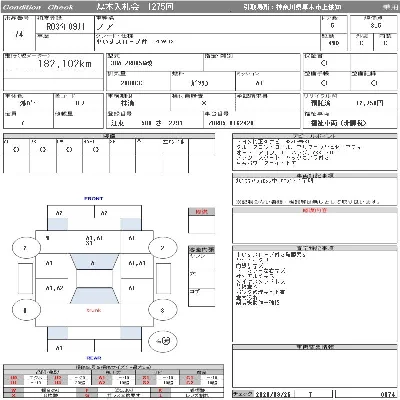Click the 187,107km mileage value
The height and width of the screenshot is (400, 400).
point(65,64)
